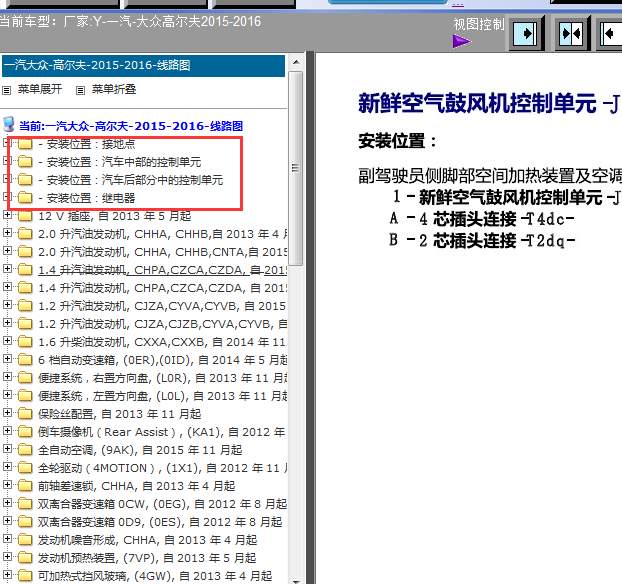
Task: Select 安装位置：接地点 folder icon
Action: pos(25,144)
